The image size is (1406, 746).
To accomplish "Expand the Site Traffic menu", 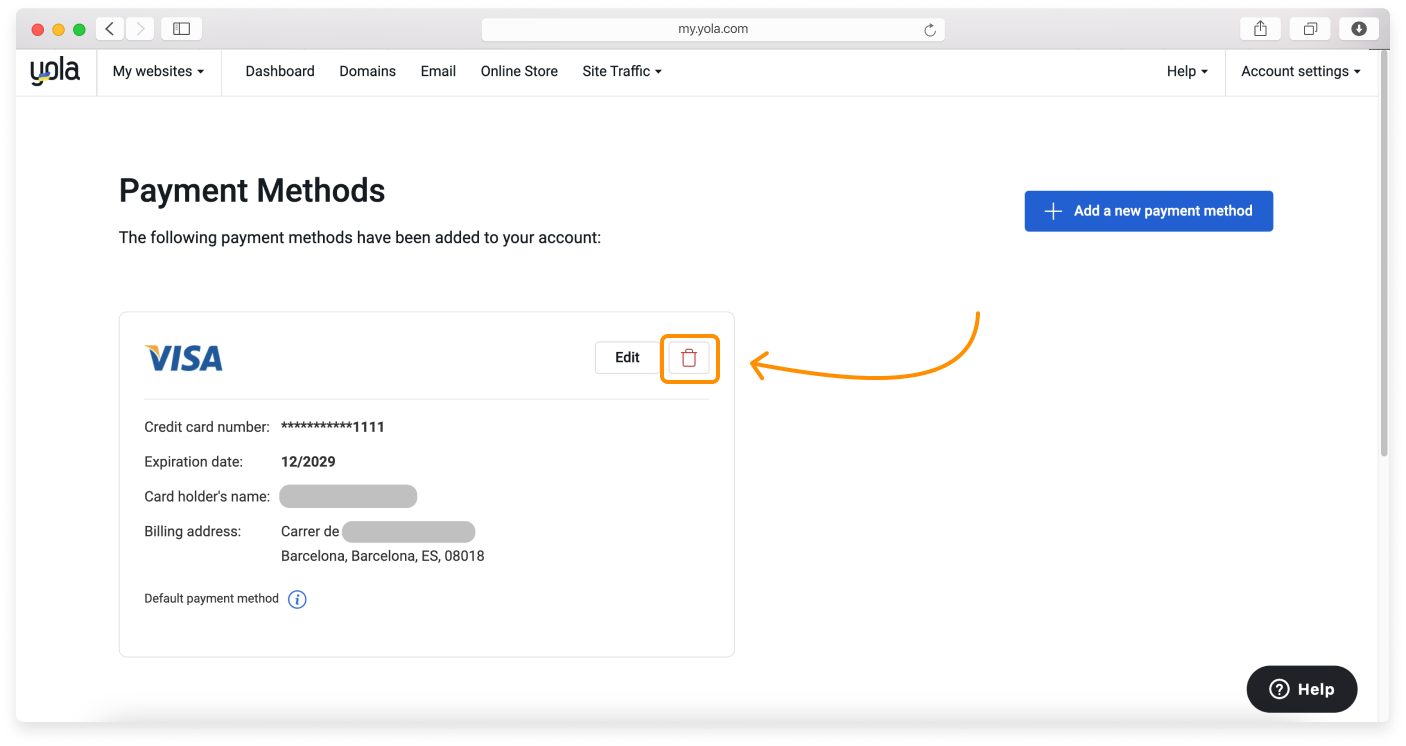I will pyautogui.click(x=621, y=71).
